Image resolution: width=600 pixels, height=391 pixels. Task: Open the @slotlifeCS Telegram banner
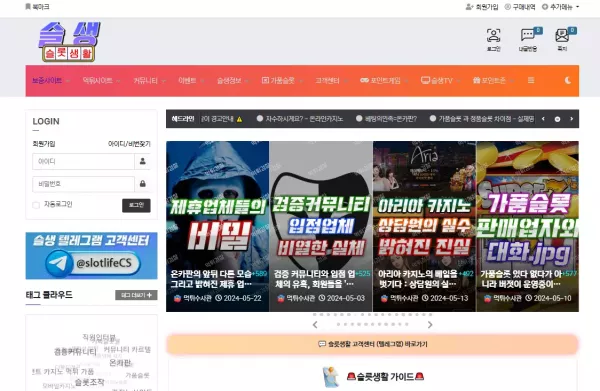point(91,256)
